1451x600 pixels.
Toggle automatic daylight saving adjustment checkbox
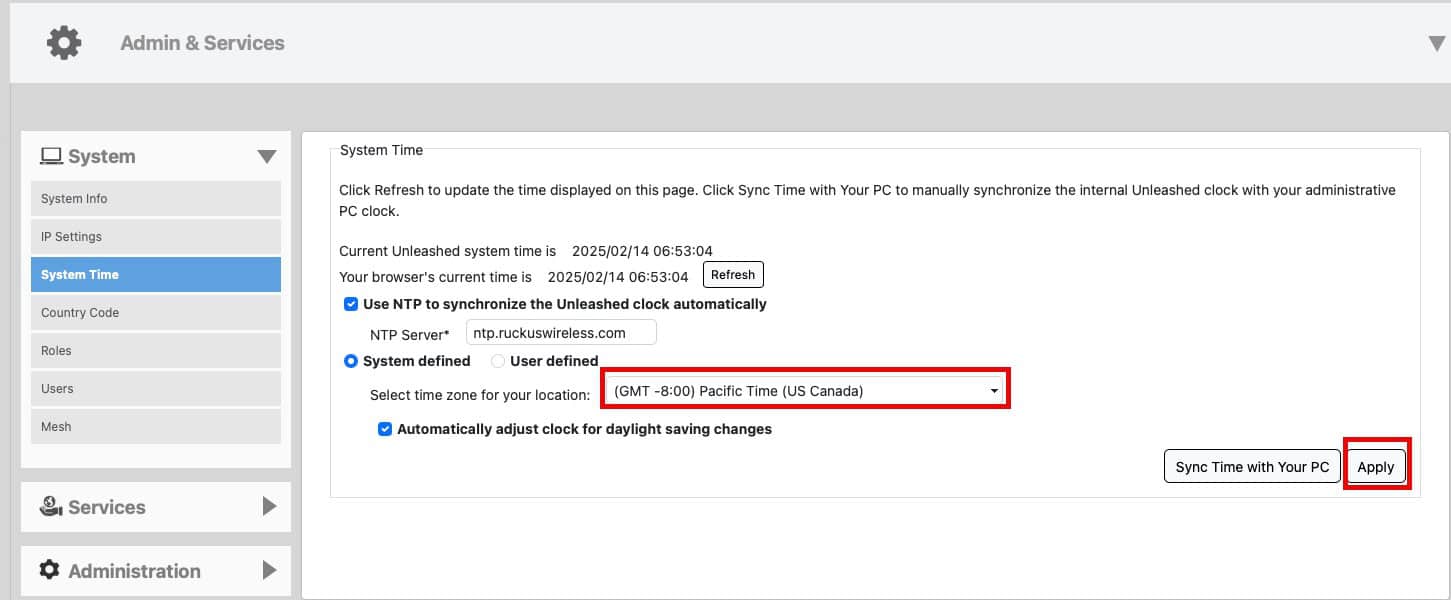click(x=385, y=429)
